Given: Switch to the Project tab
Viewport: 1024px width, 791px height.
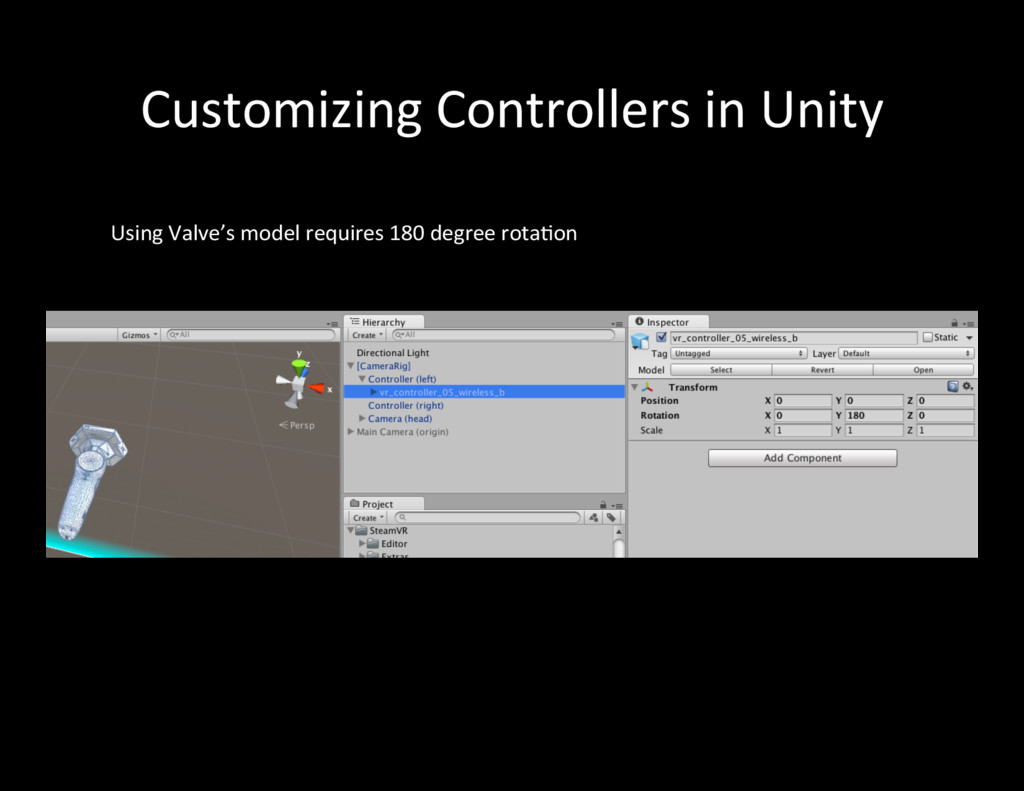Looking at the screenshot, I should click(384, 504).
